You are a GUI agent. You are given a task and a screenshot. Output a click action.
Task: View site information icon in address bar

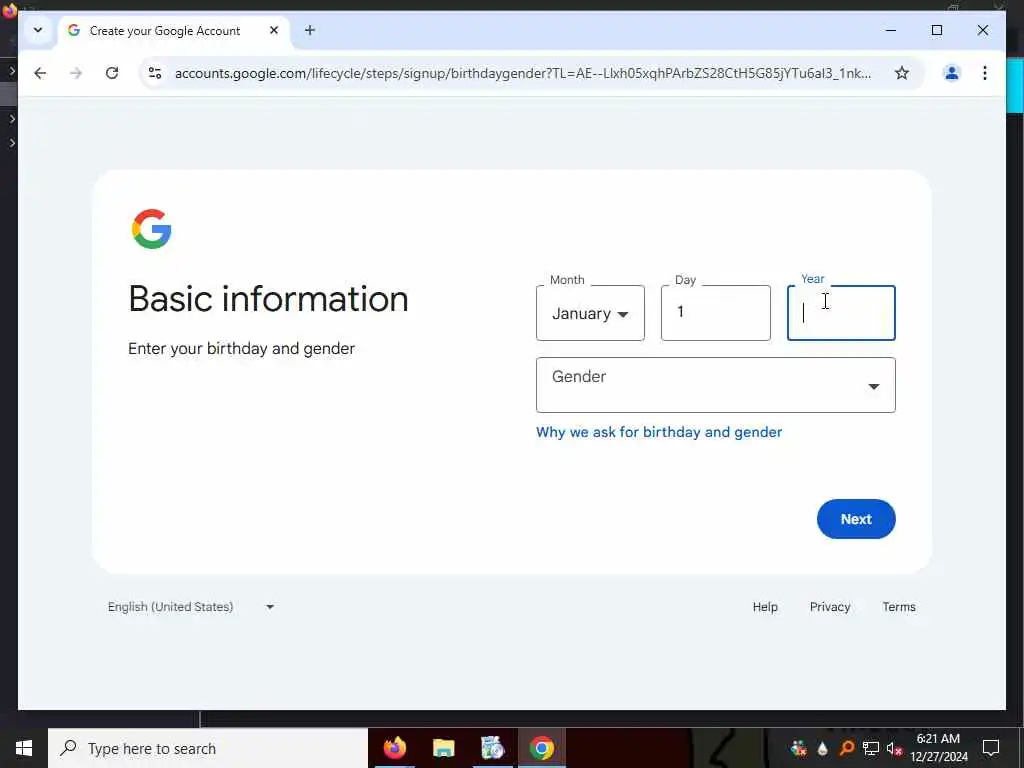(155, 73)
